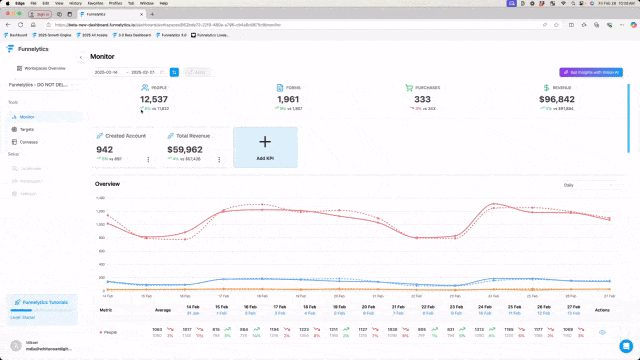Screen dimensions: 640x360
Task: Collapse the sidebar with the chevron
Action: pyautogui.click(x=81, y=58)
